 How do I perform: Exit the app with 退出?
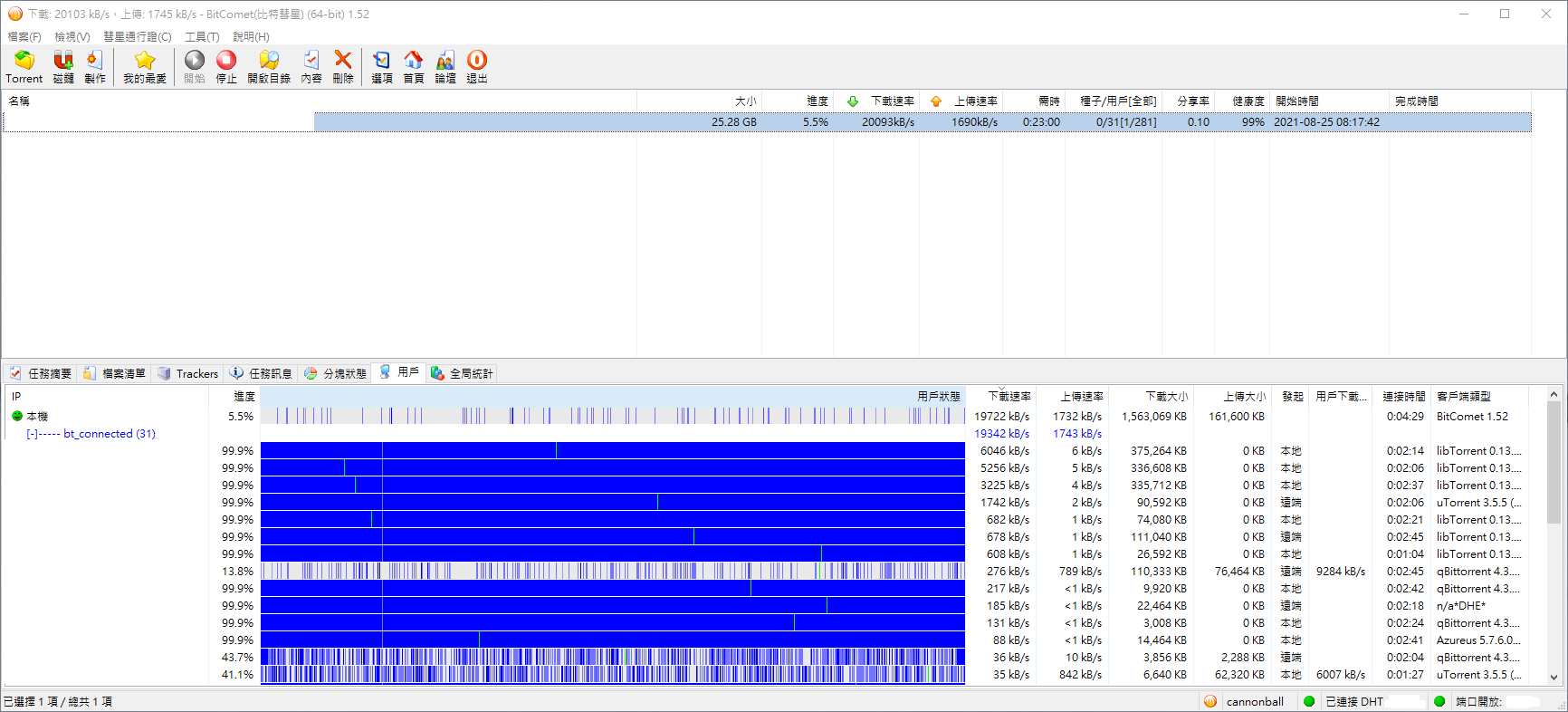point(477,67)
